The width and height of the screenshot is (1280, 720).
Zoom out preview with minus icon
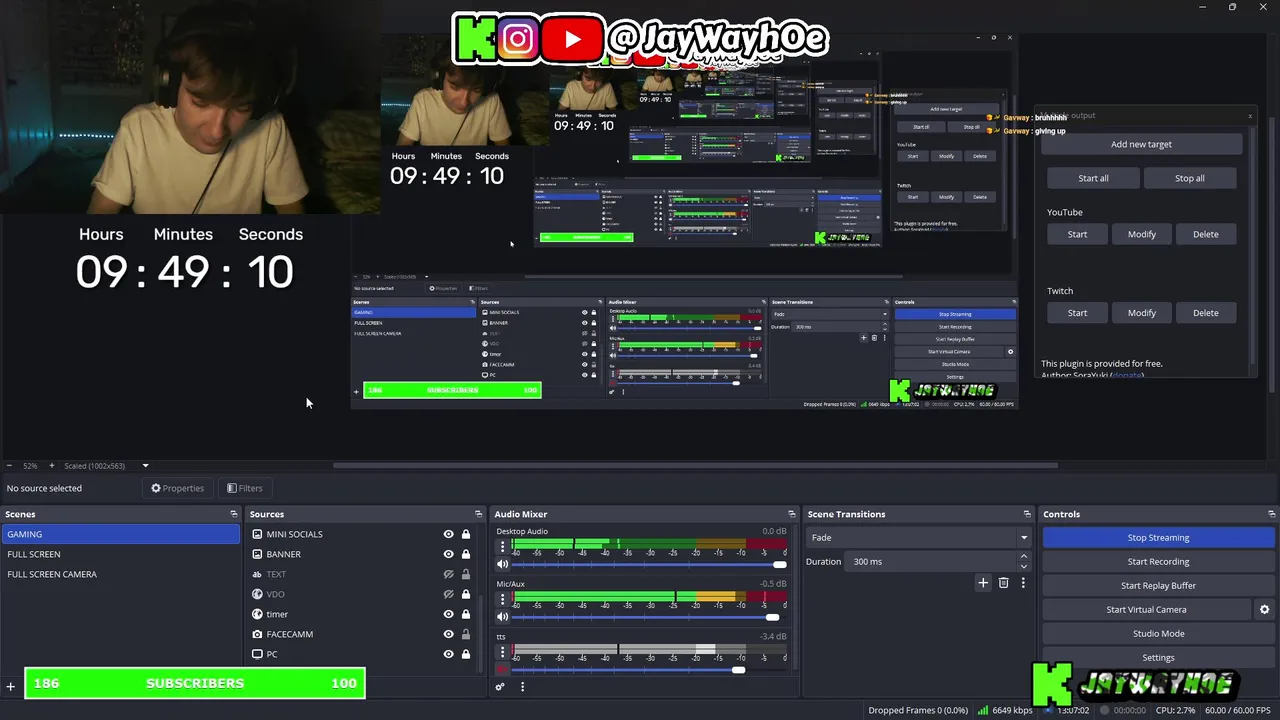click(9, 466)
